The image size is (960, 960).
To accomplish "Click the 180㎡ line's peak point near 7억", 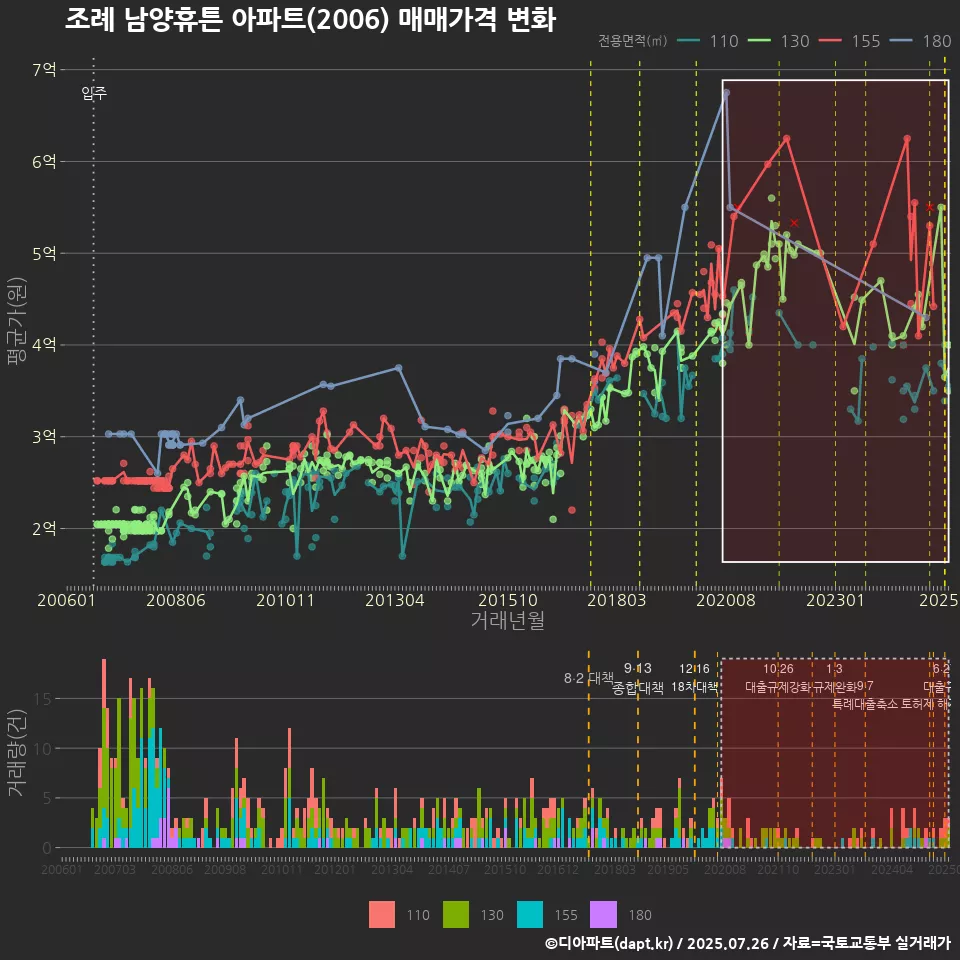I will tap(726, 92).
